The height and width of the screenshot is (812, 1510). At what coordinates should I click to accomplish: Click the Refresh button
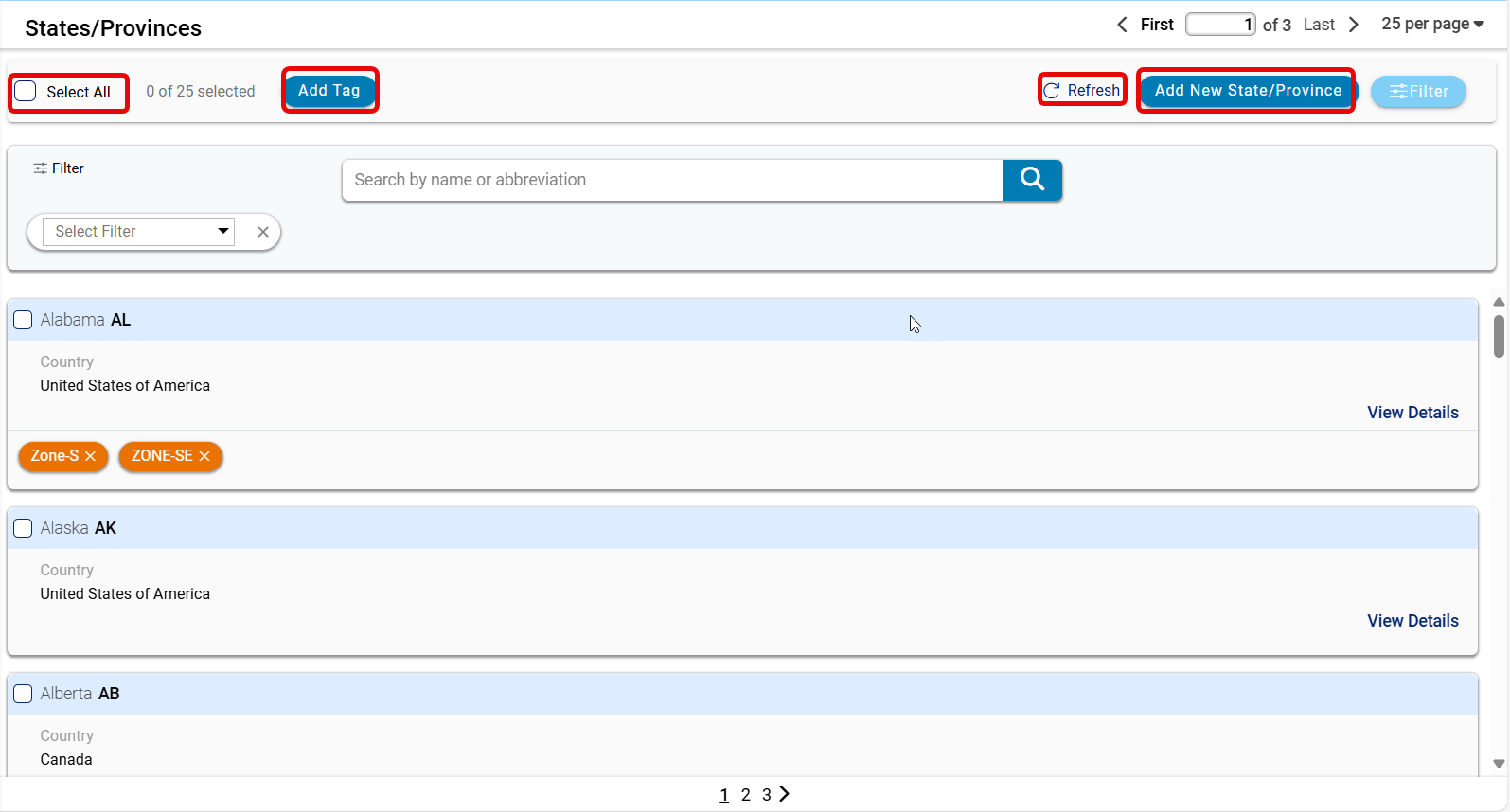1082,90
